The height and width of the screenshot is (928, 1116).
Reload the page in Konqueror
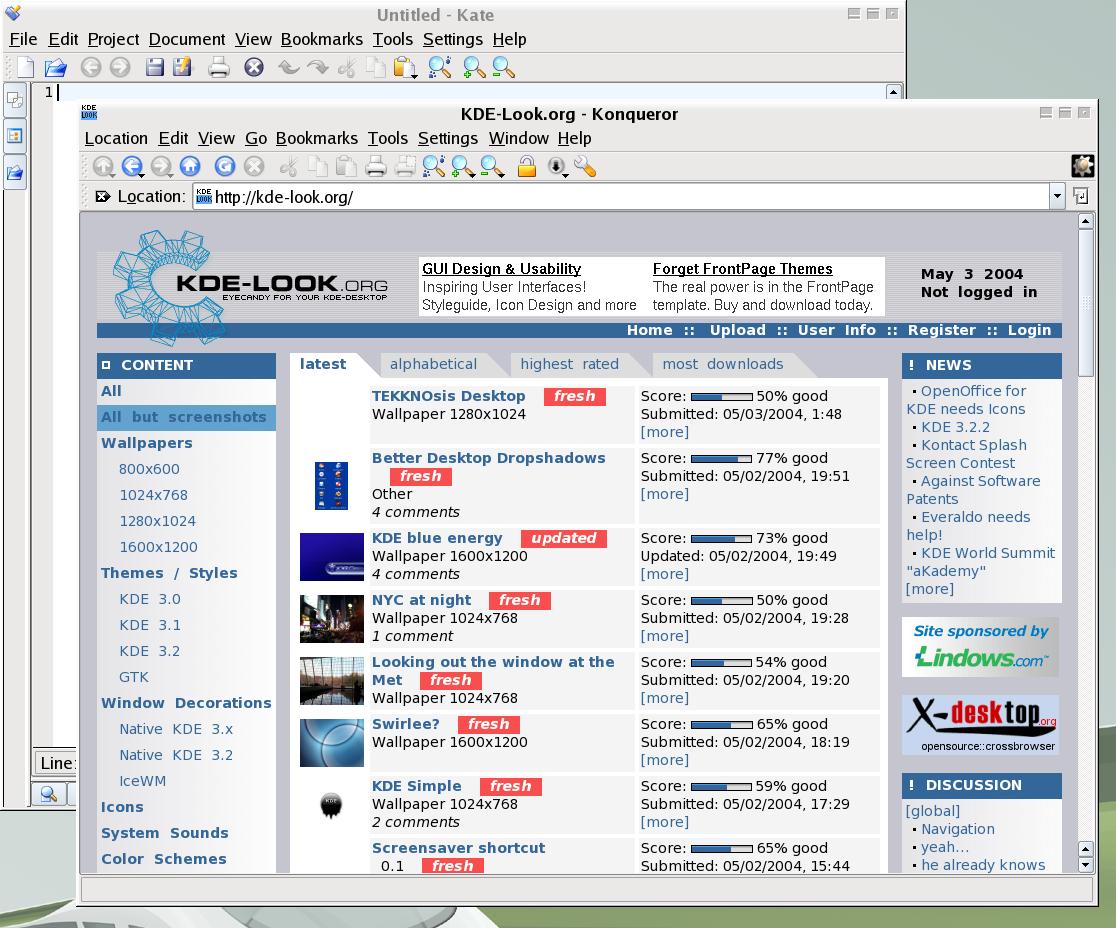click(225, 167)
